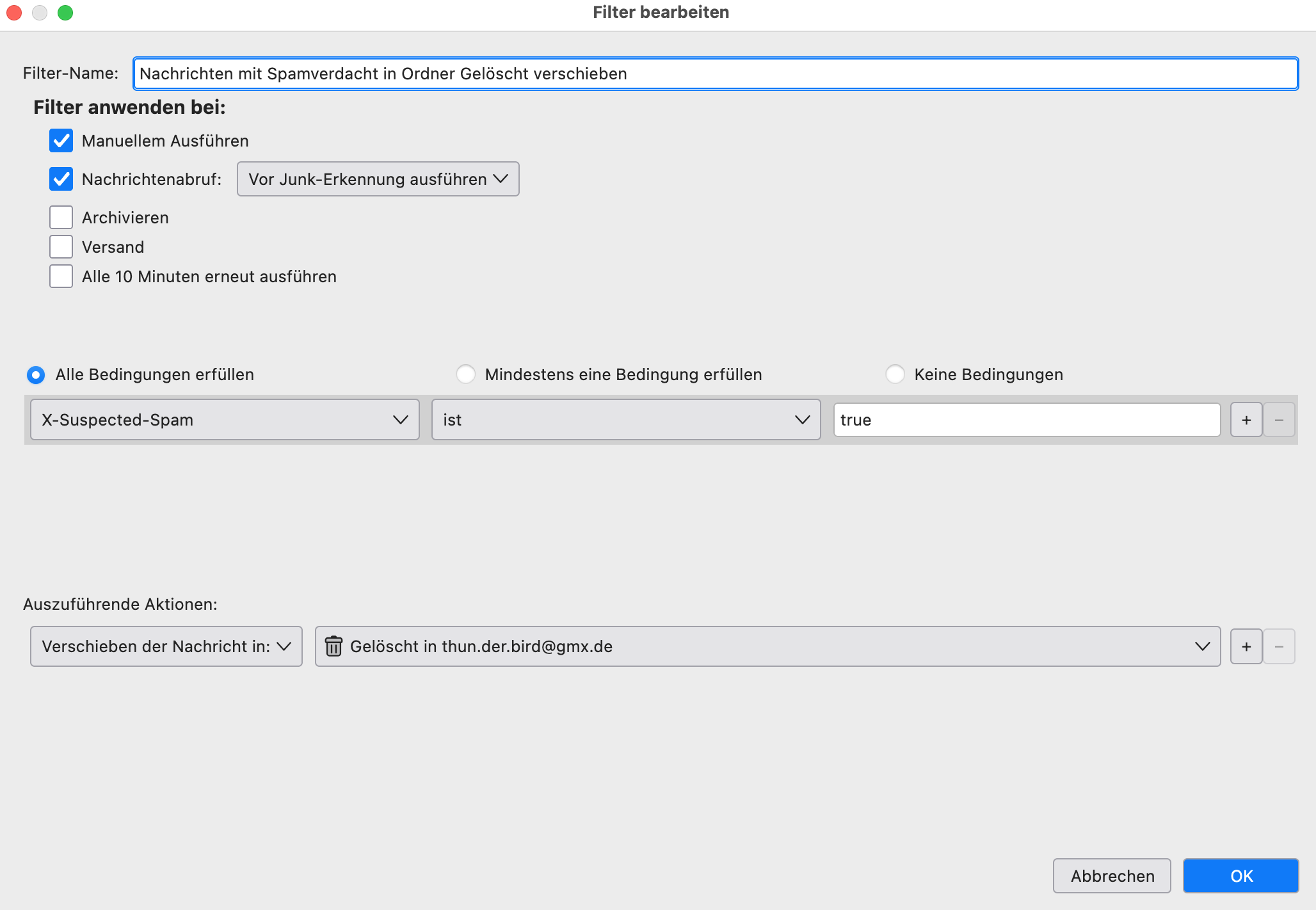Close the Filter bearbeiten window
The width and height of the screenshot is (1316, 910).
pos(14,13)
